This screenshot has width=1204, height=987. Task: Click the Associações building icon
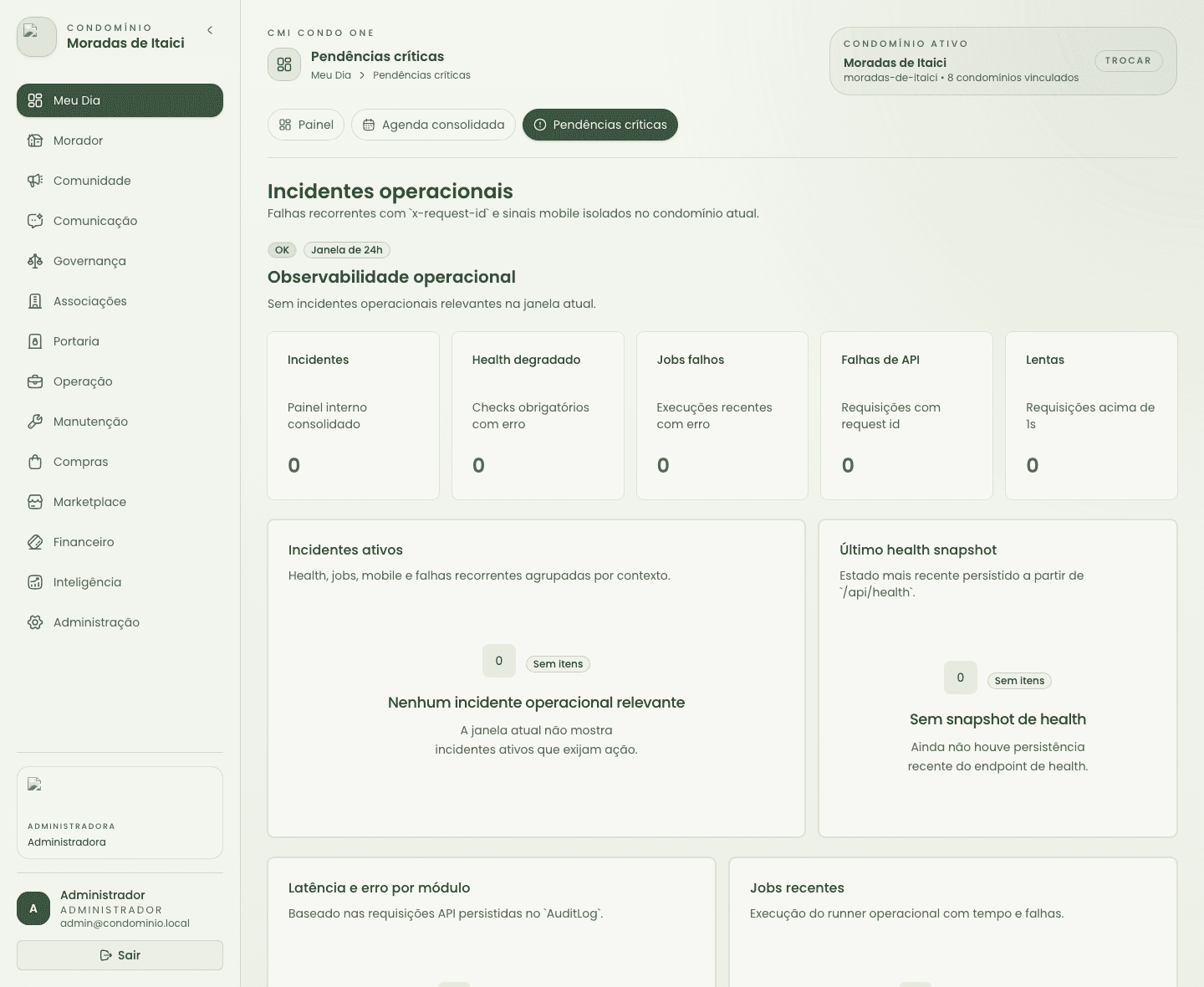click(35, 301)
